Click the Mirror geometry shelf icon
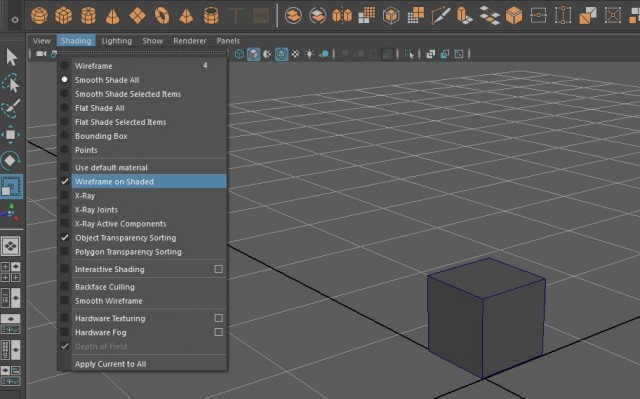The height and width of the screenshot is (399, 640). [342, 16]
